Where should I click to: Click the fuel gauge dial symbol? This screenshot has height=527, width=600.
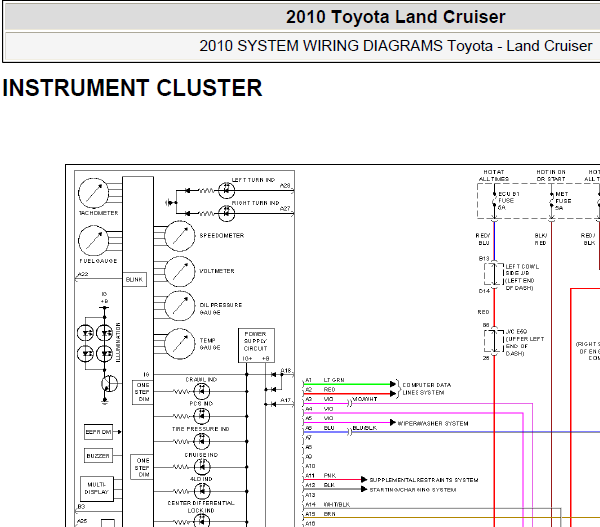[x=93, y=240]
